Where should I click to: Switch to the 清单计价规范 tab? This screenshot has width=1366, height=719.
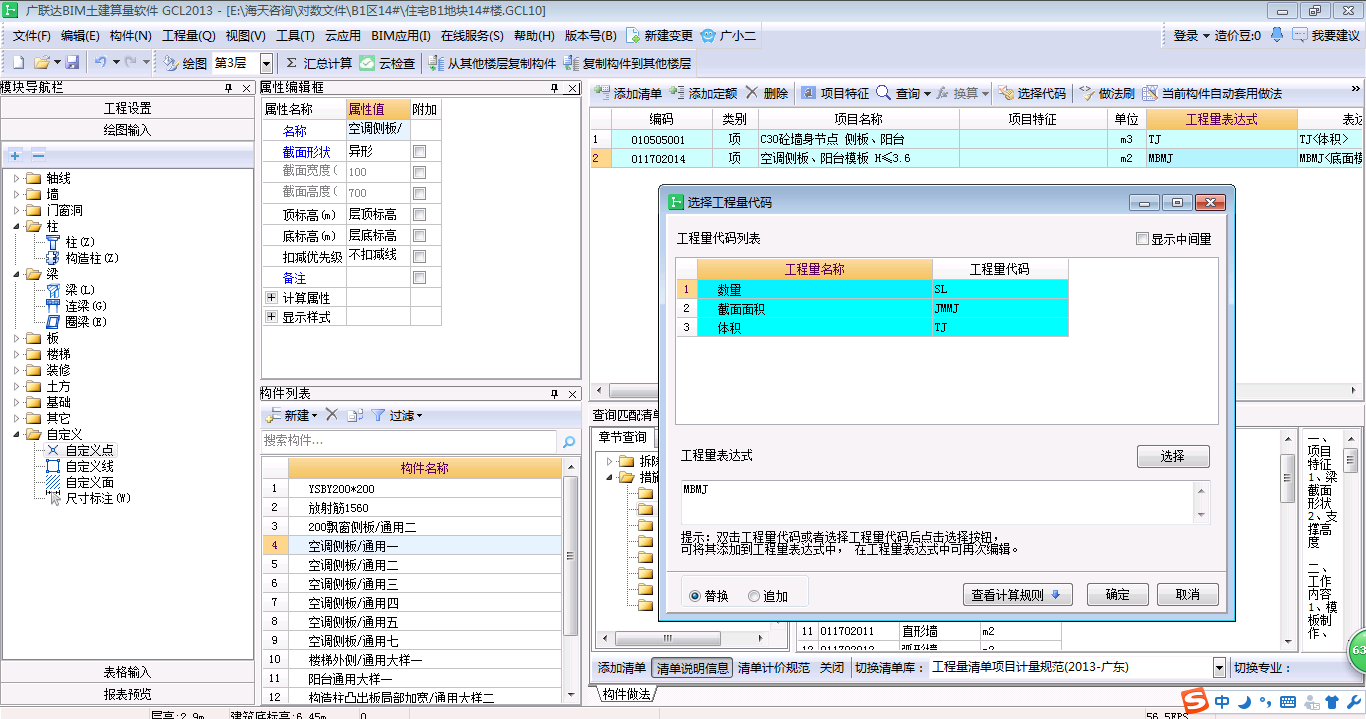774,668
